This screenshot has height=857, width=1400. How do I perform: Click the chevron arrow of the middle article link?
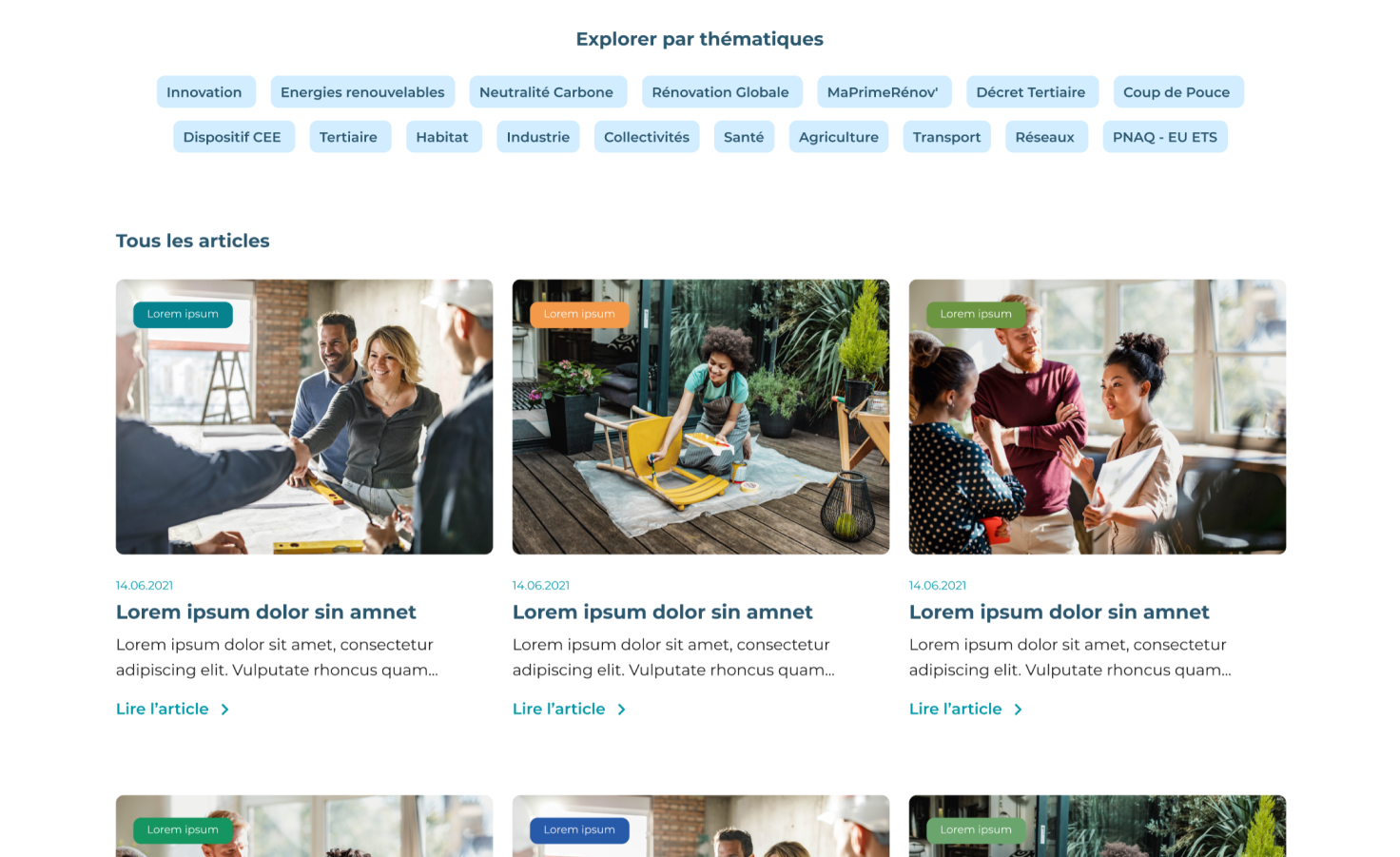621,710
